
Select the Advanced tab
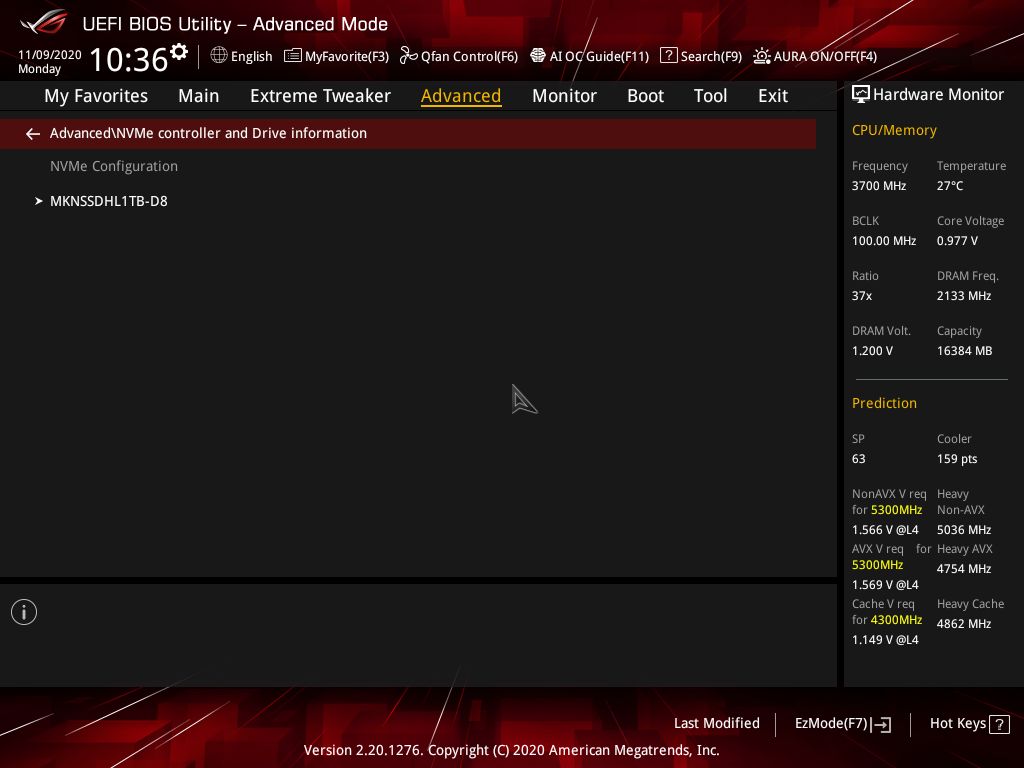tap(461, 96)
